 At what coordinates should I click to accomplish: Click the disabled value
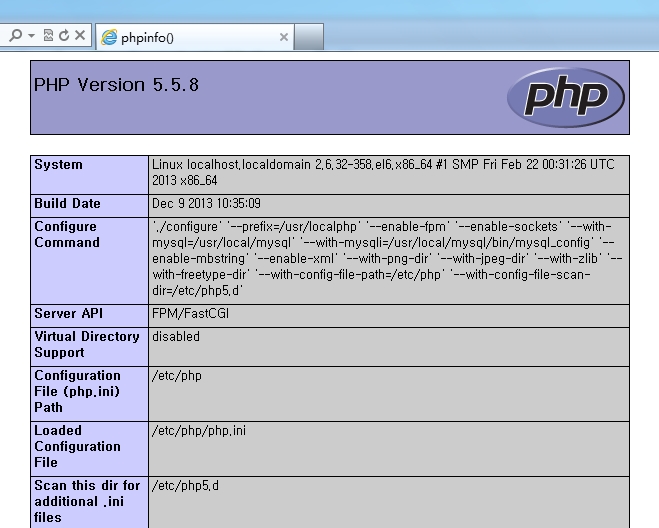[x=176, y=337]
